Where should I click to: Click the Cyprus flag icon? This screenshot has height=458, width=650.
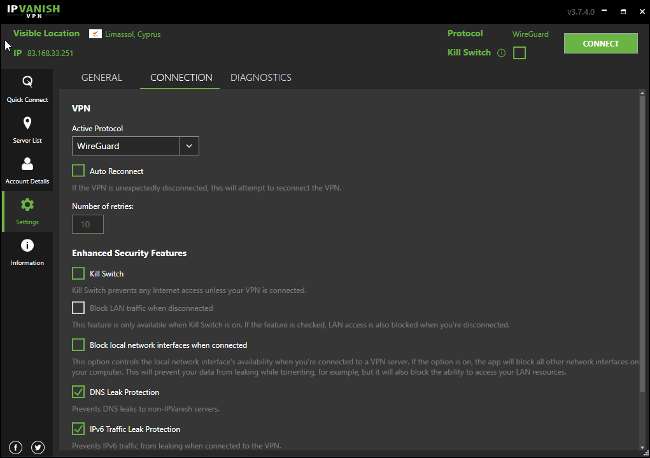point(95,34)
